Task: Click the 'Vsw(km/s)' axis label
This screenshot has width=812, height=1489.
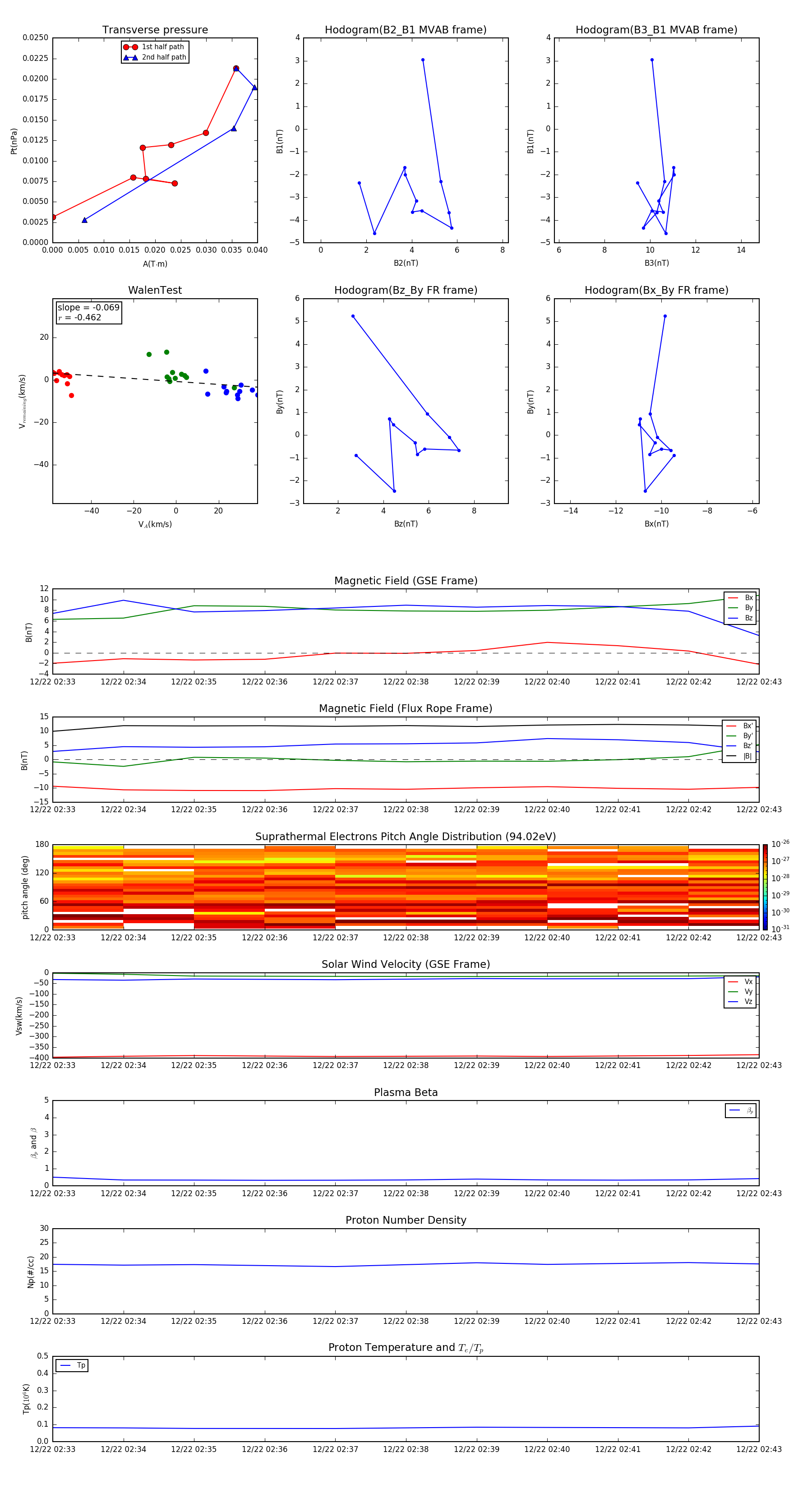Action: [x=19, y=1016]
